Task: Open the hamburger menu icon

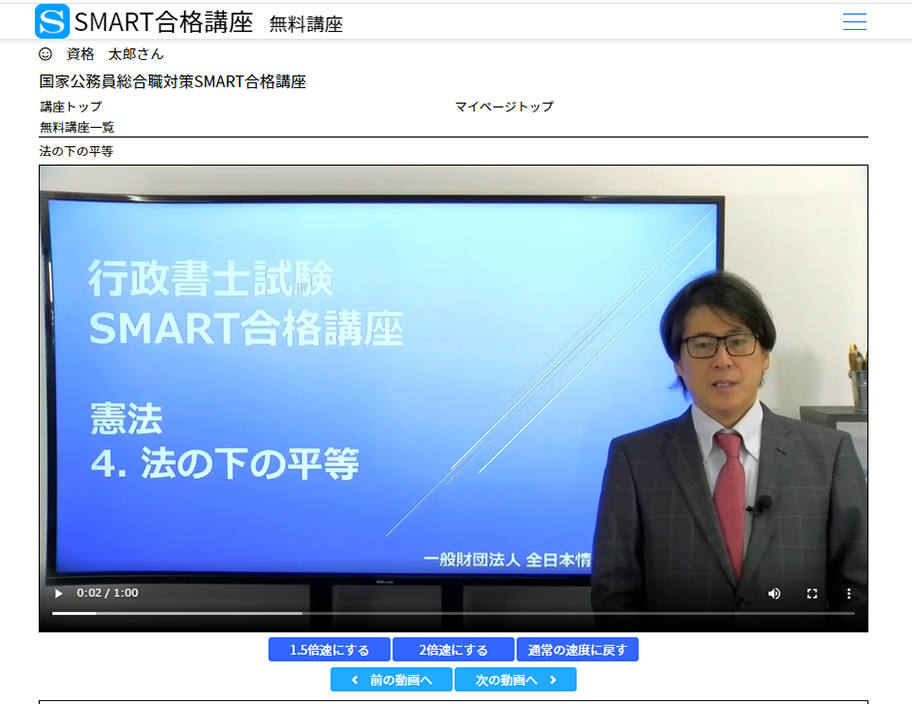Action: (854, 22)
